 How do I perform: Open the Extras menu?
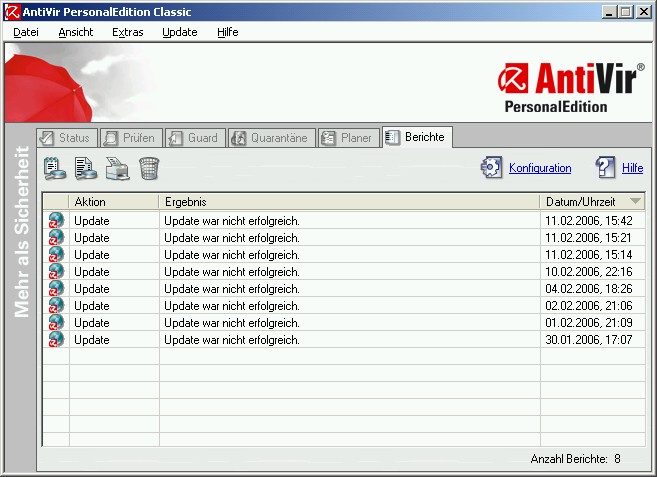pyautogui.click(x=127, y=32)
